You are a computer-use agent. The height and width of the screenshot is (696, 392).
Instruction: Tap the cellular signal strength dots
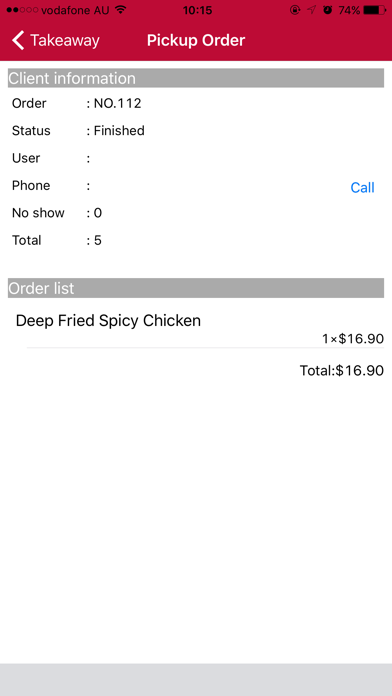coord(23,10)
